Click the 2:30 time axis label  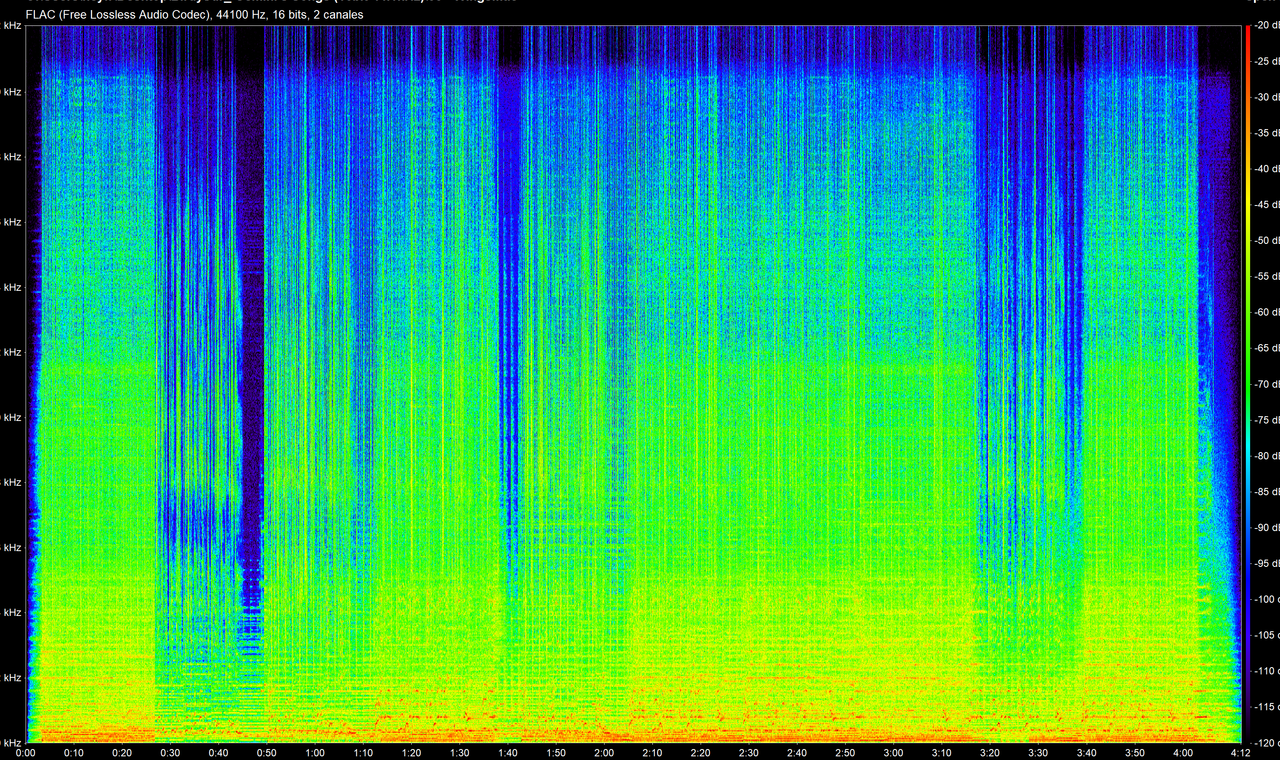point(749,752)
